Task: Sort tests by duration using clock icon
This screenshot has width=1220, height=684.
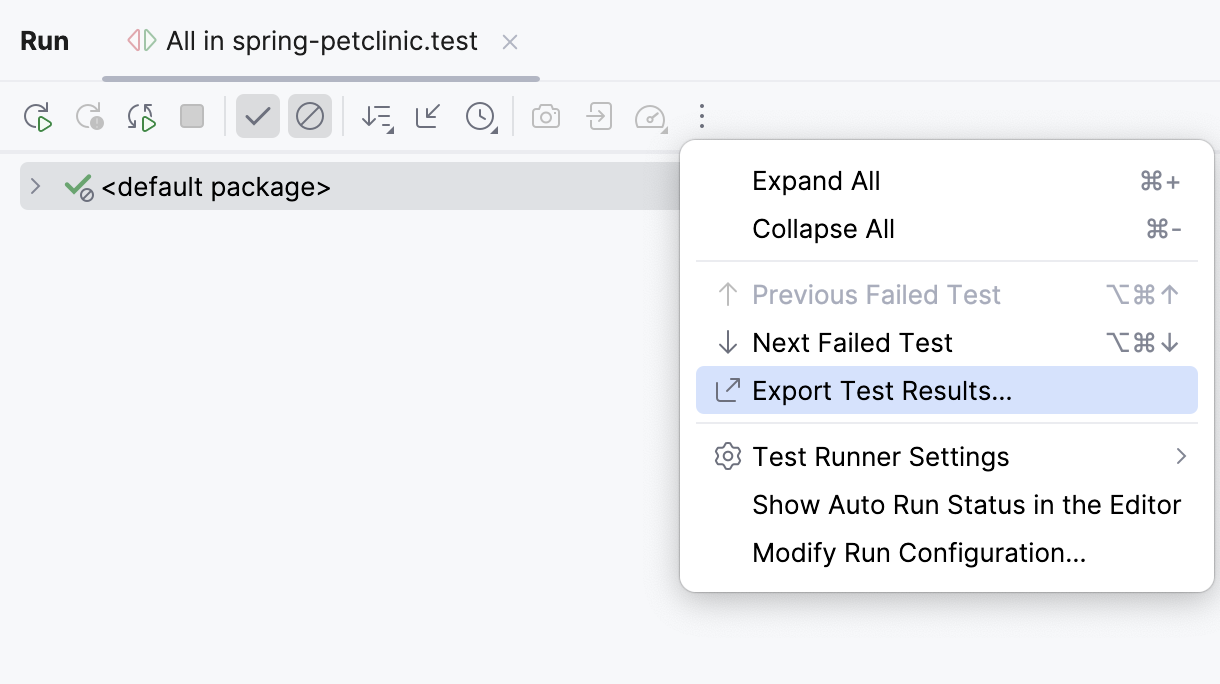Action: (479, 116)
